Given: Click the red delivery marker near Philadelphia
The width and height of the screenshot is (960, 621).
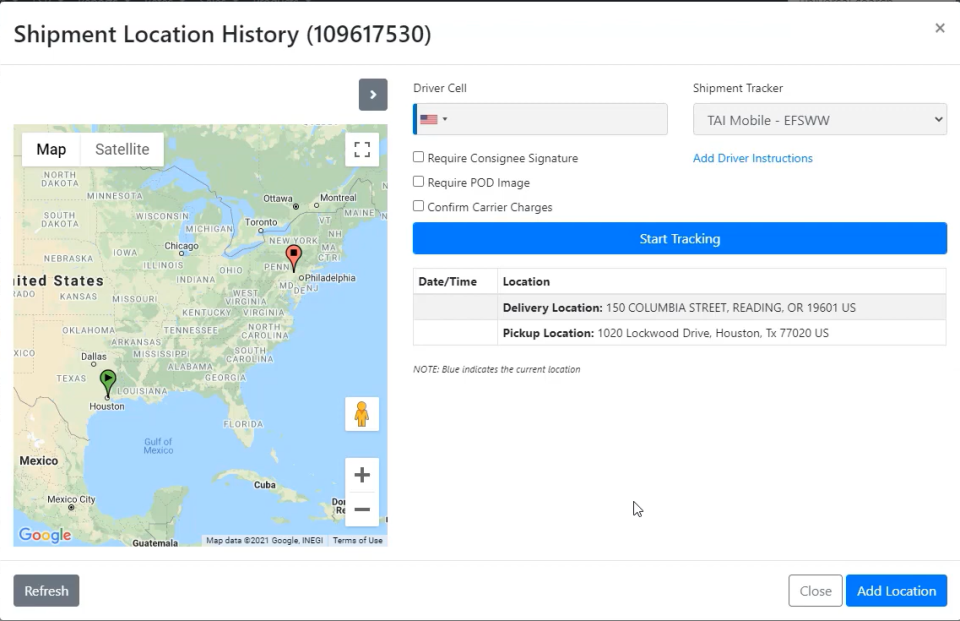Looking at the screenshot, I should tap(293, 256).
